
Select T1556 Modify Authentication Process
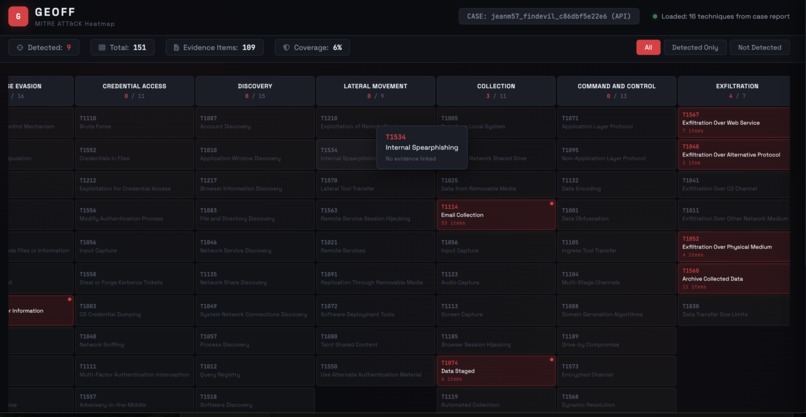(134, 214)
